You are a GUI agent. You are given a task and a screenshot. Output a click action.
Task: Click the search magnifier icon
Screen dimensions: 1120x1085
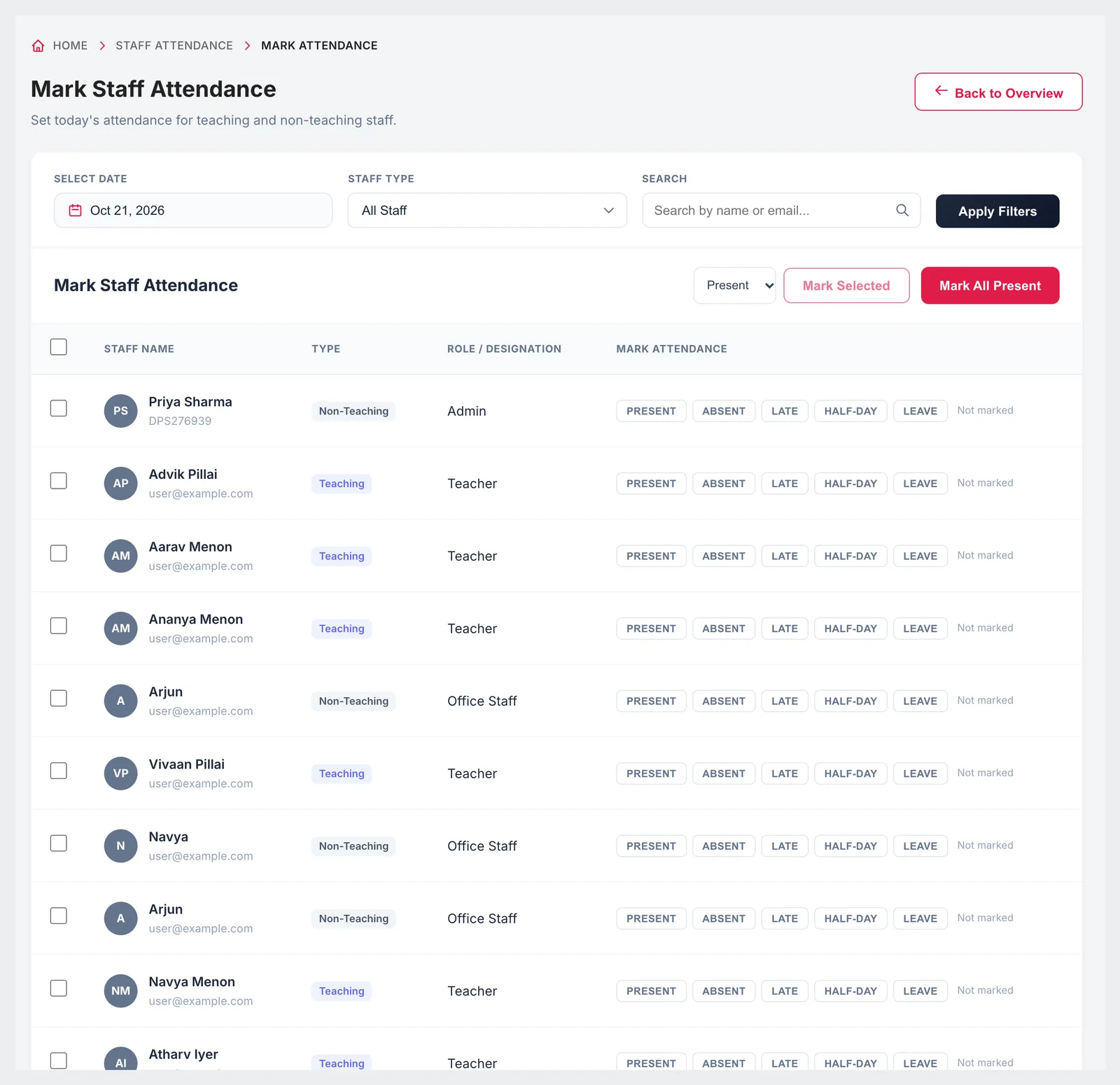click(902, 210)
